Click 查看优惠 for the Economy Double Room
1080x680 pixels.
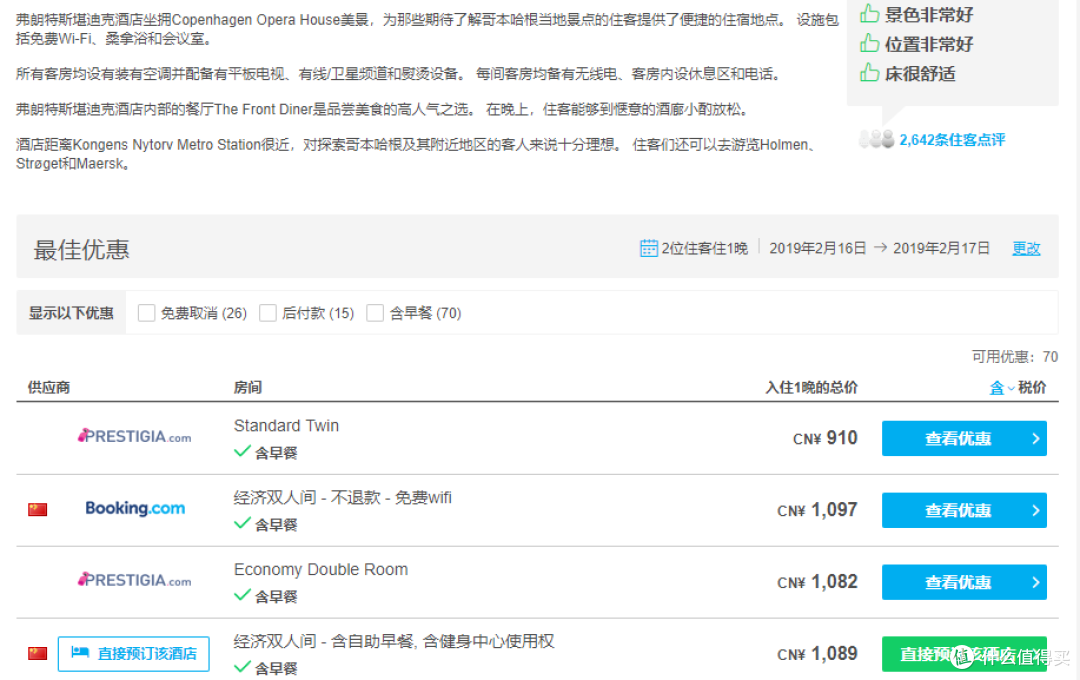coord(964,582)
